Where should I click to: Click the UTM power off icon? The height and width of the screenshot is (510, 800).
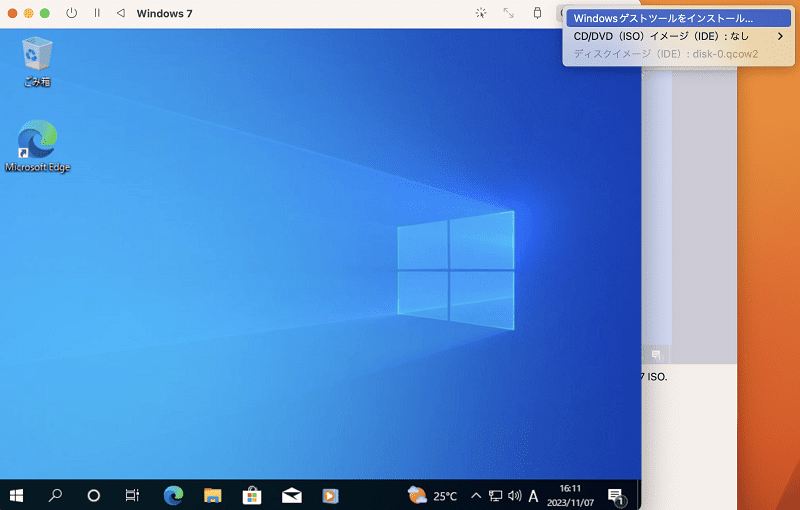(71, 13)
